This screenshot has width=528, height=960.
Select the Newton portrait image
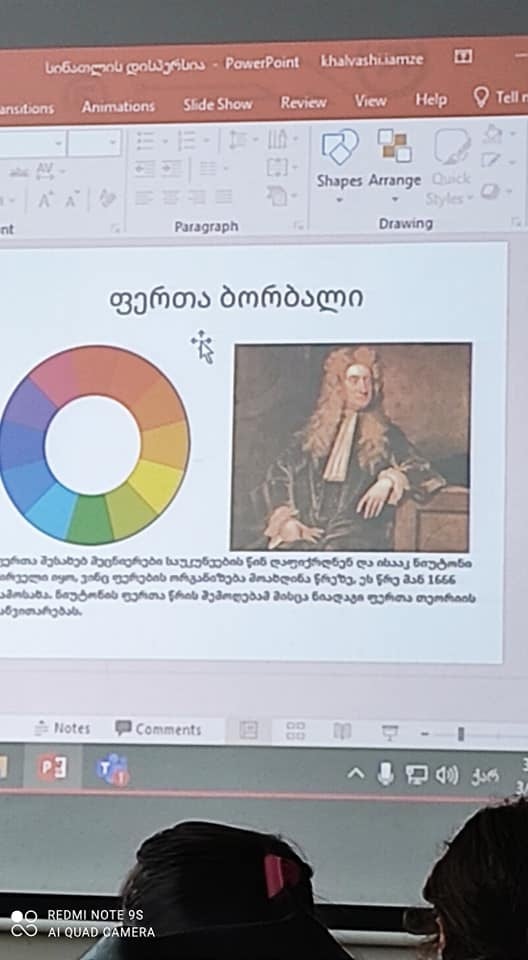coord(351,447)
